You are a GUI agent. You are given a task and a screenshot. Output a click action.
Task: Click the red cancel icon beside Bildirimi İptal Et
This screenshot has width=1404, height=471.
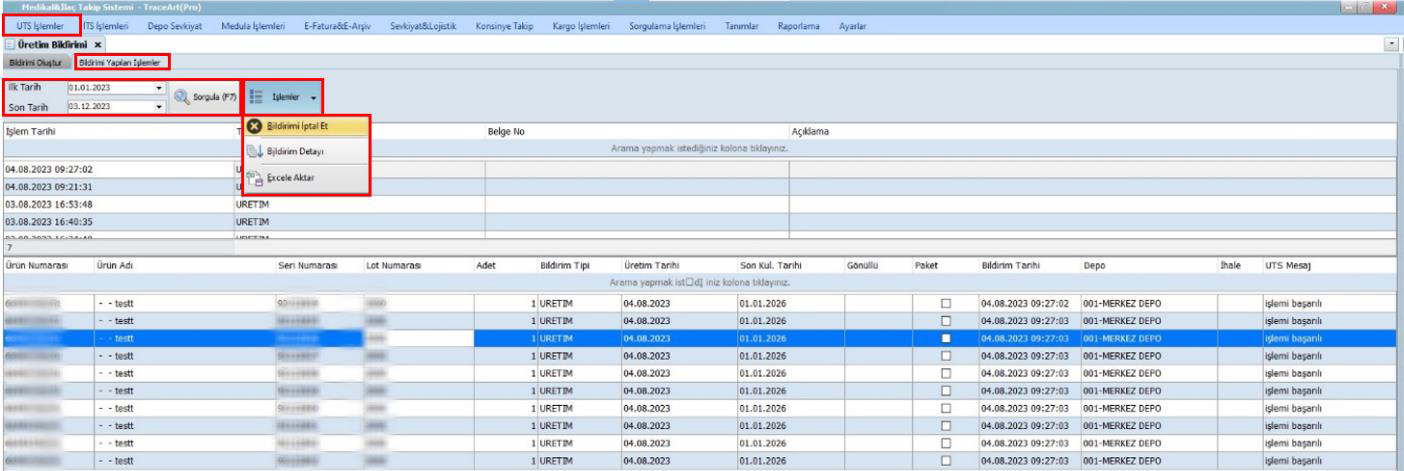[255, 128]
